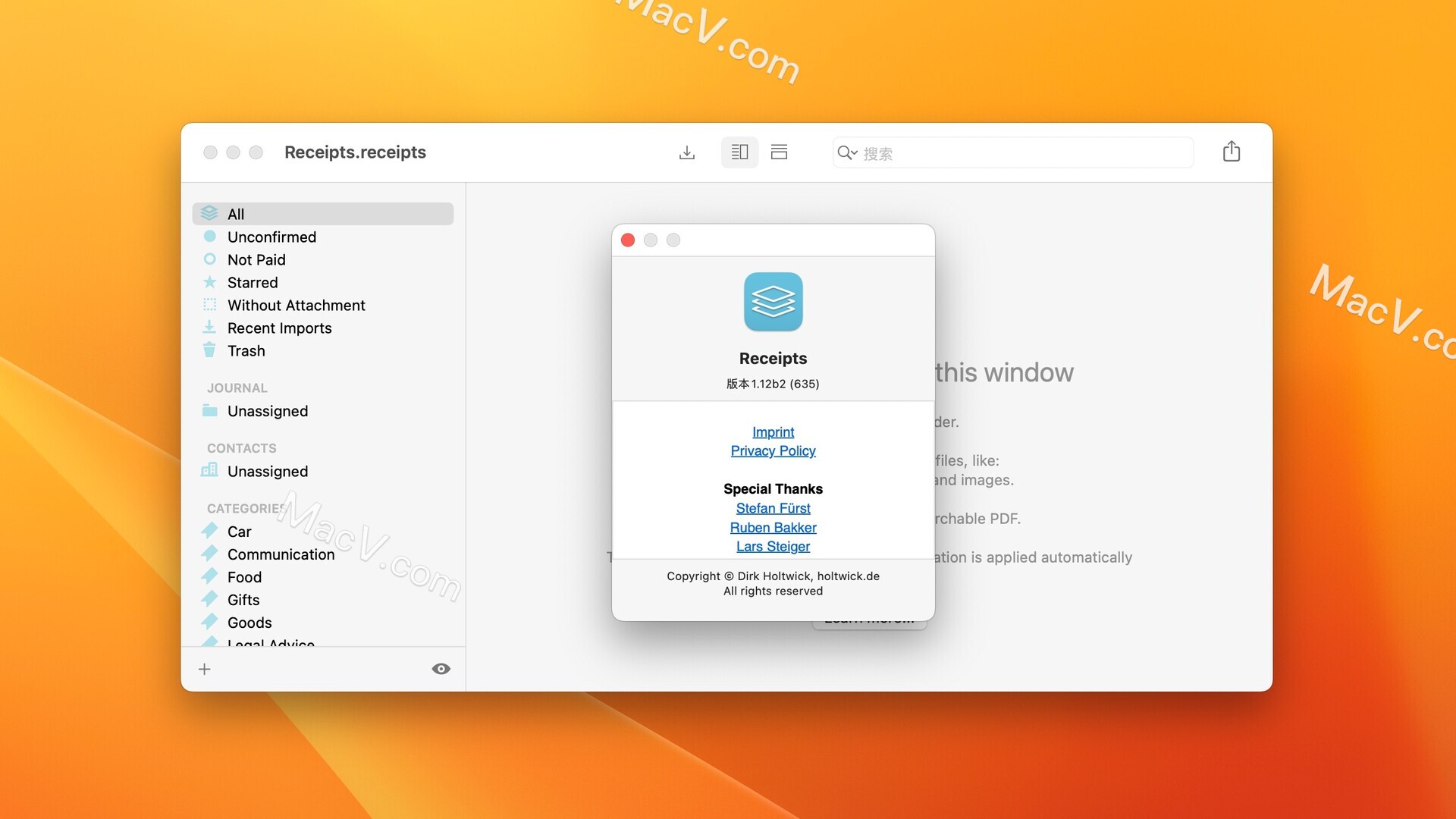Toggle the Not Paid circle status icon

pyautogui.click(x=209, y=259)
